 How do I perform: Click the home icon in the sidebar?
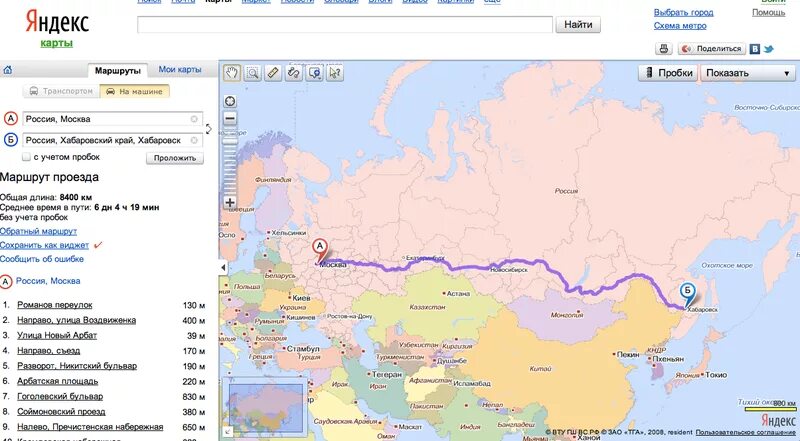tap(8, 70)
